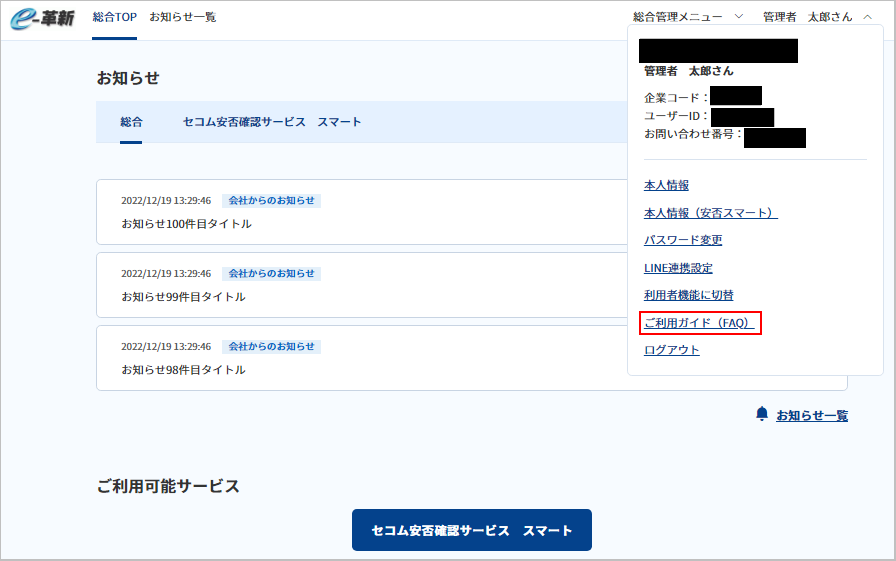Image resolution: width=896 pixels, height=561 pixels.
Task: Click the e-革新 logo
Action: pos(42,18)
